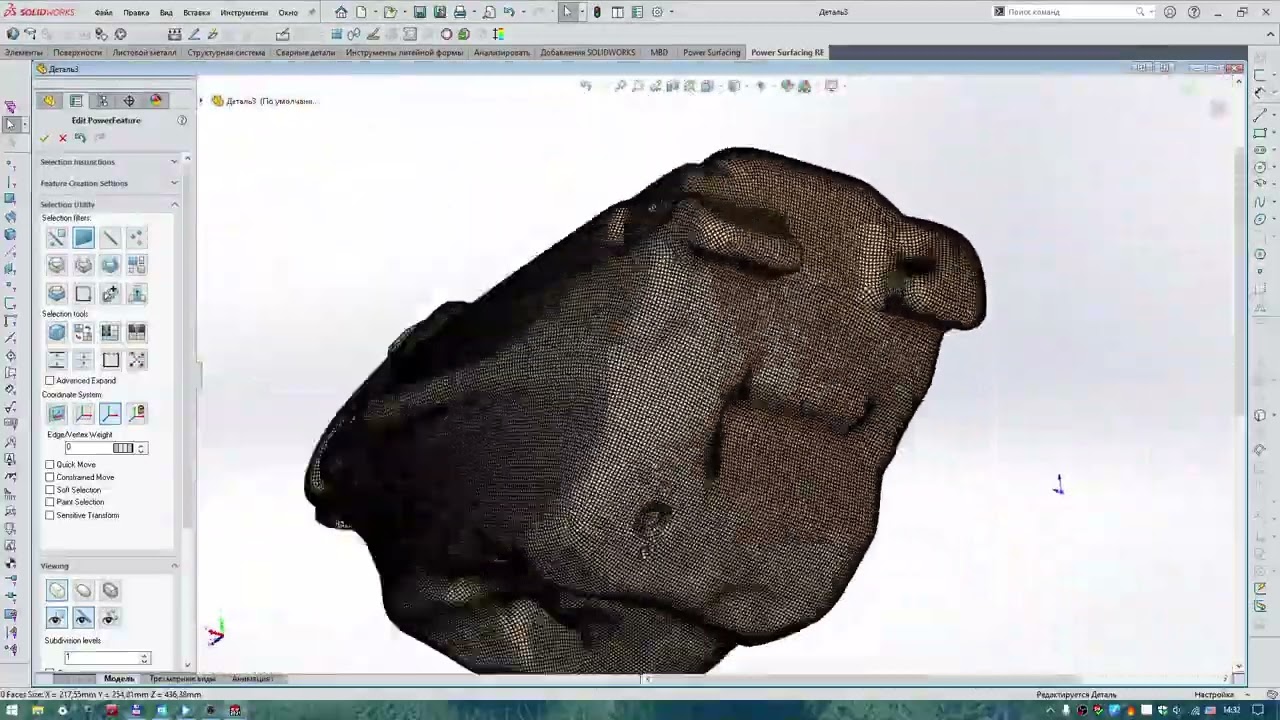The image size is (1280, 720).
Task: Switch to the Листовой металл ribbon tab
Action: [144, 52]
